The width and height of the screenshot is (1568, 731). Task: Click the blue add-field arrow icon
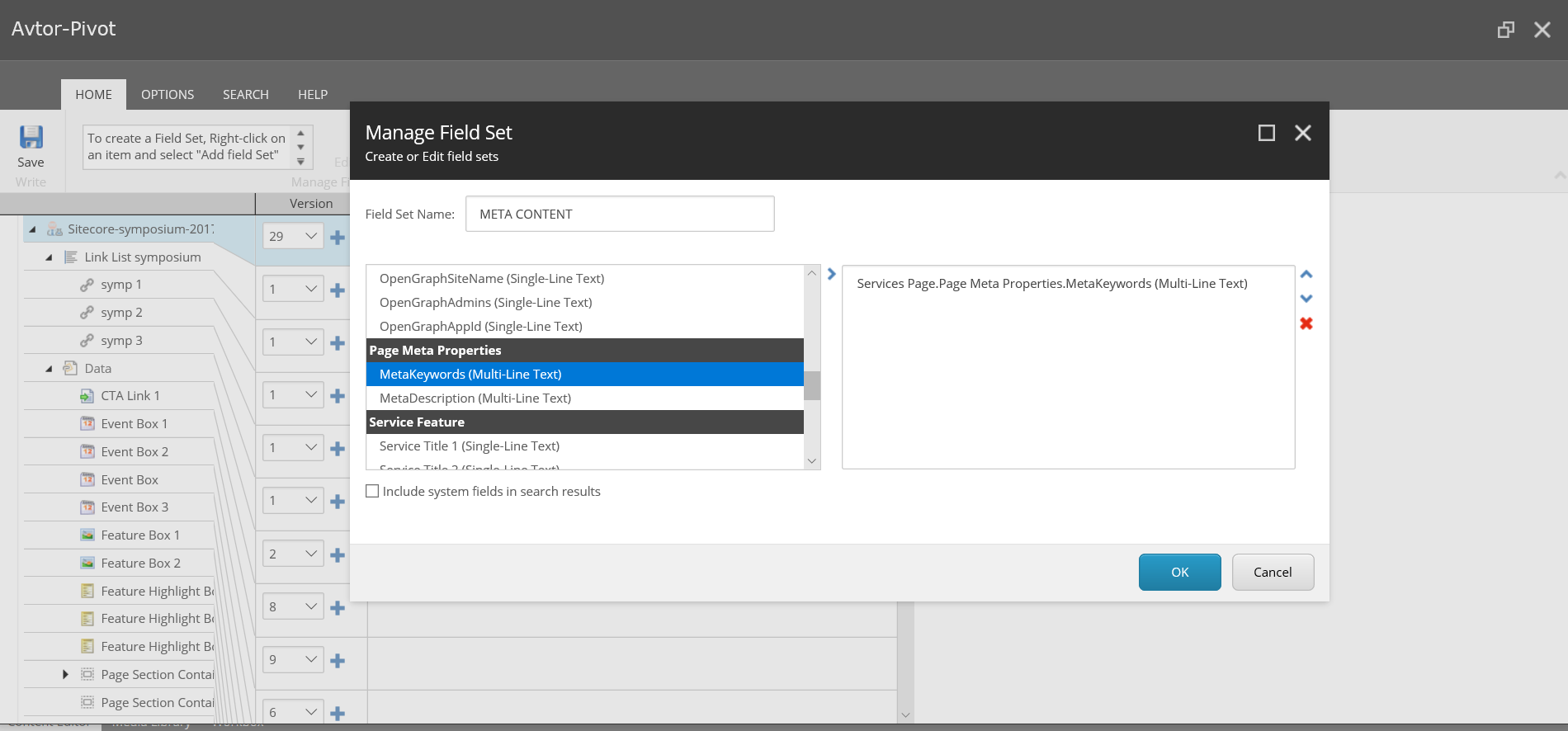click(x=832, y=274)
